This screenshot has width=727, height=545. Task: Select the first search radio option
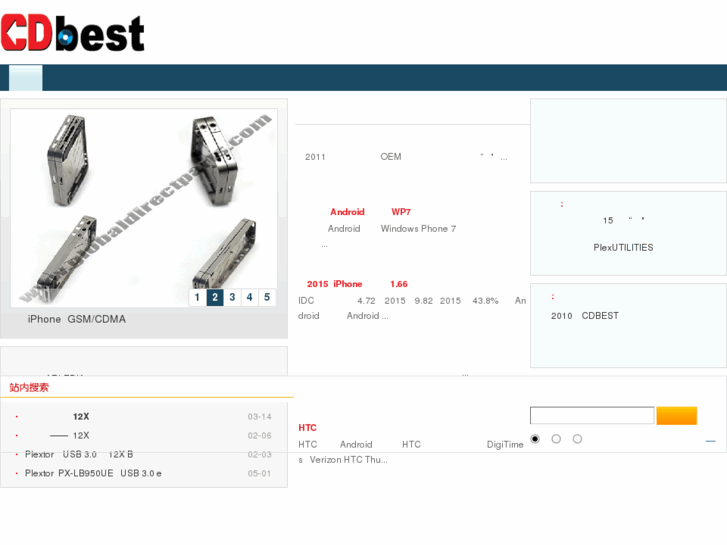535,439
